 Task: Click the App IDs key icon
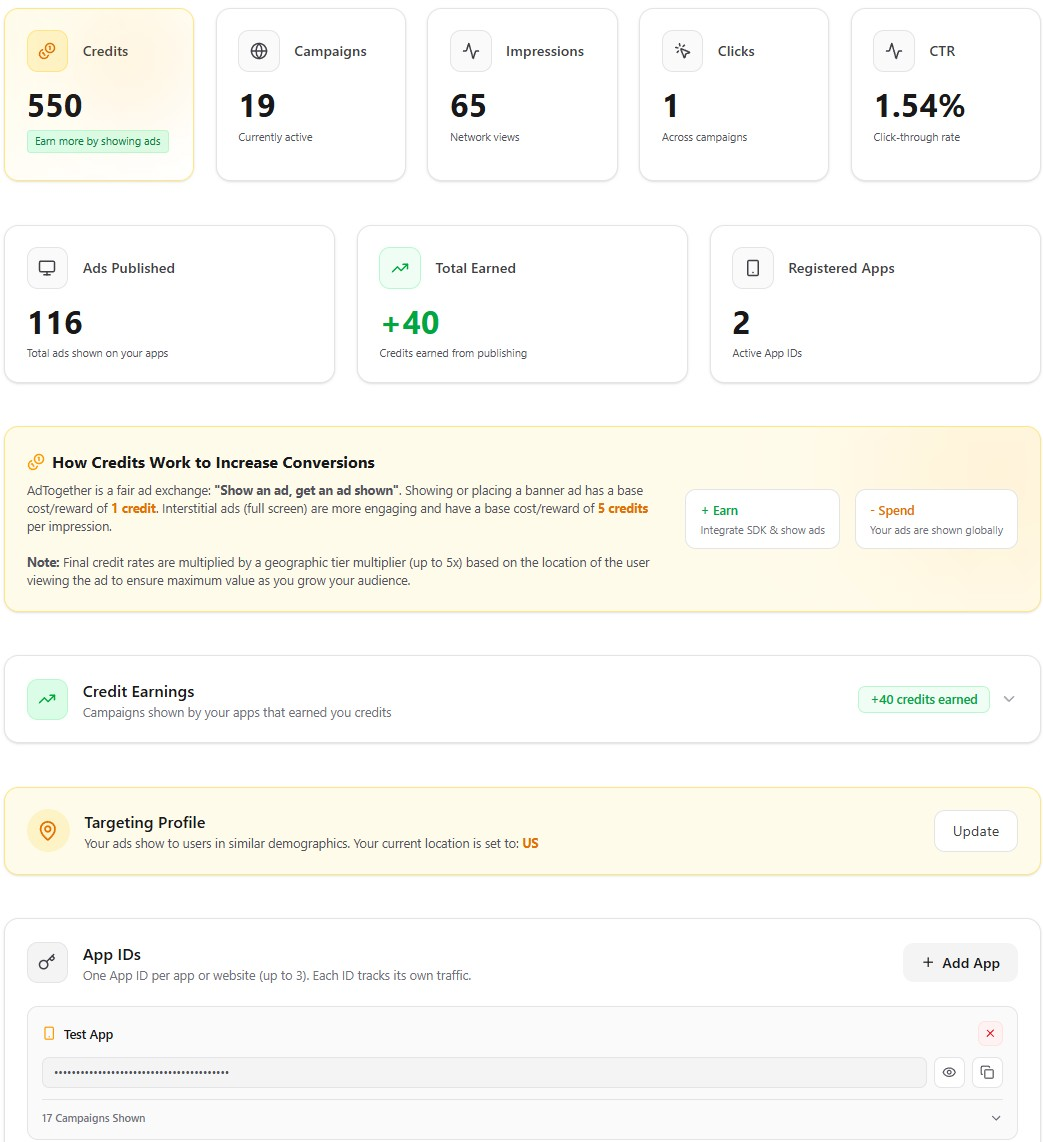coord(47,962)
